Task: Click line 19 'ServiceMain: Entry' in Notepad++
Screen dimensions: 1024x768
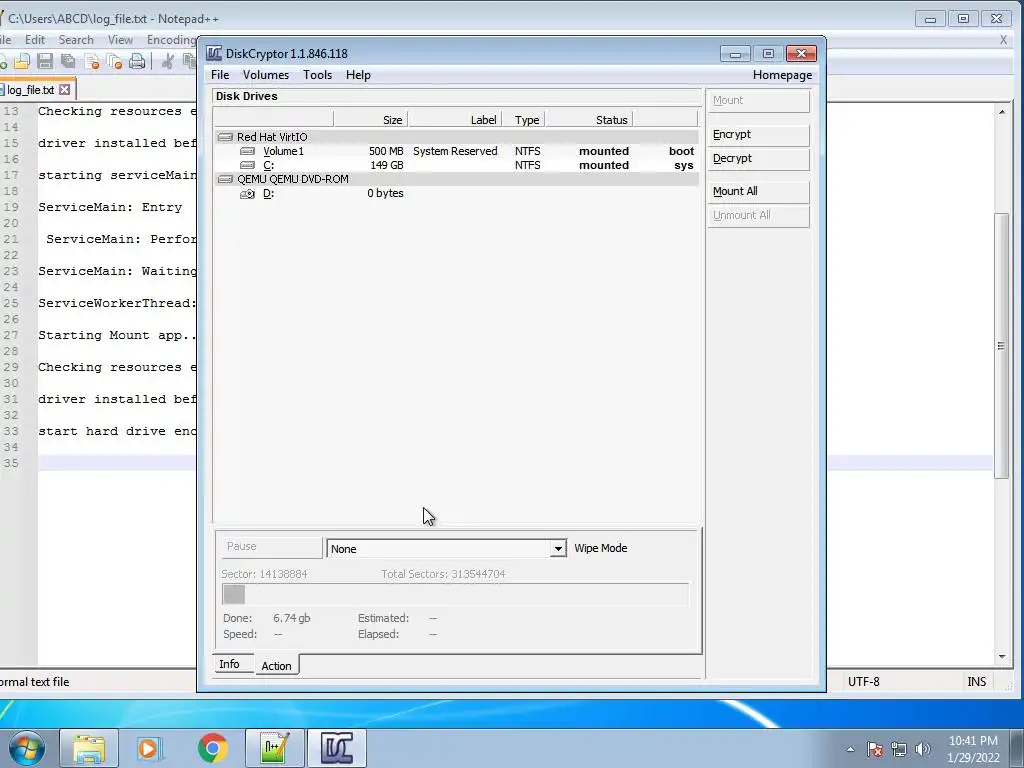Action: click(x=110, y=207)
